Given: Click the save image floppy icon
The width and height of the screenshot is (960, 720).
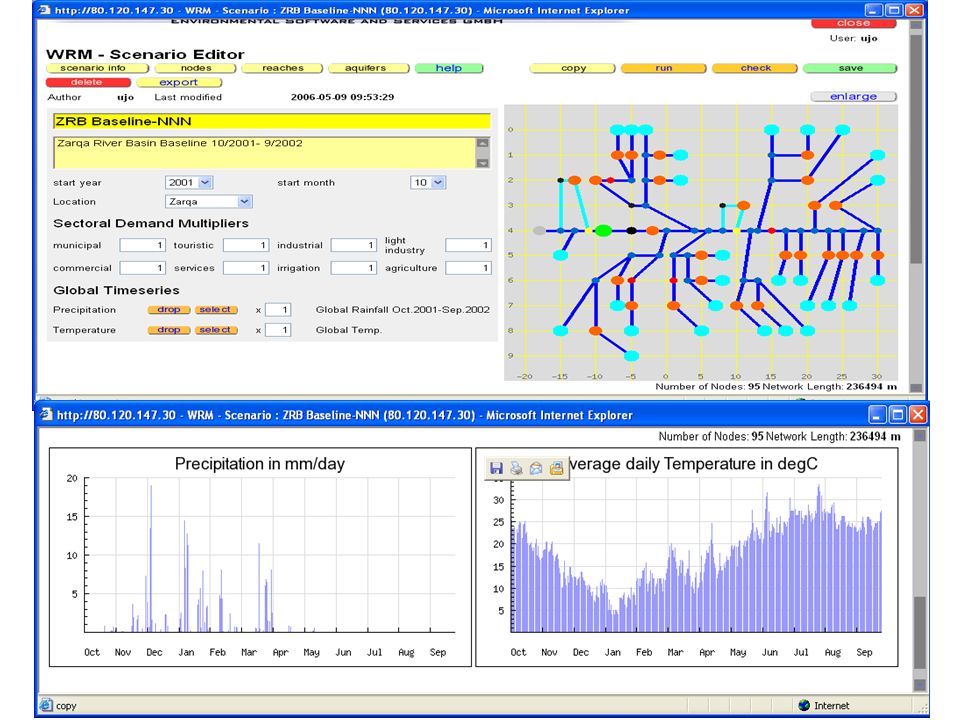Looking at the screenshot, I should [496, 468].
